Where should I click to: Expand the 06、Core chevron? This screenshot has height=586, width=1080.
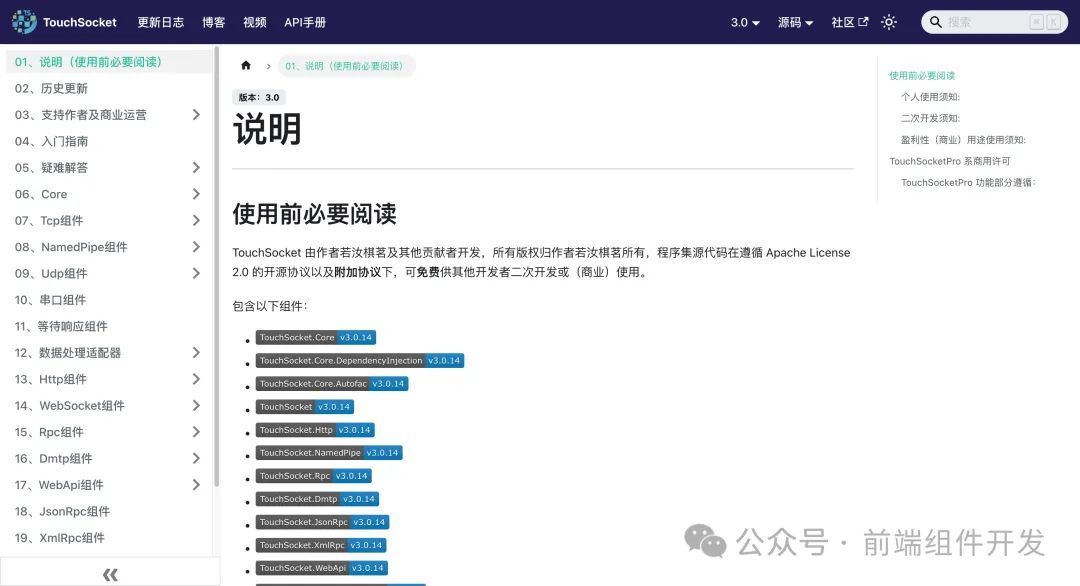196,194
